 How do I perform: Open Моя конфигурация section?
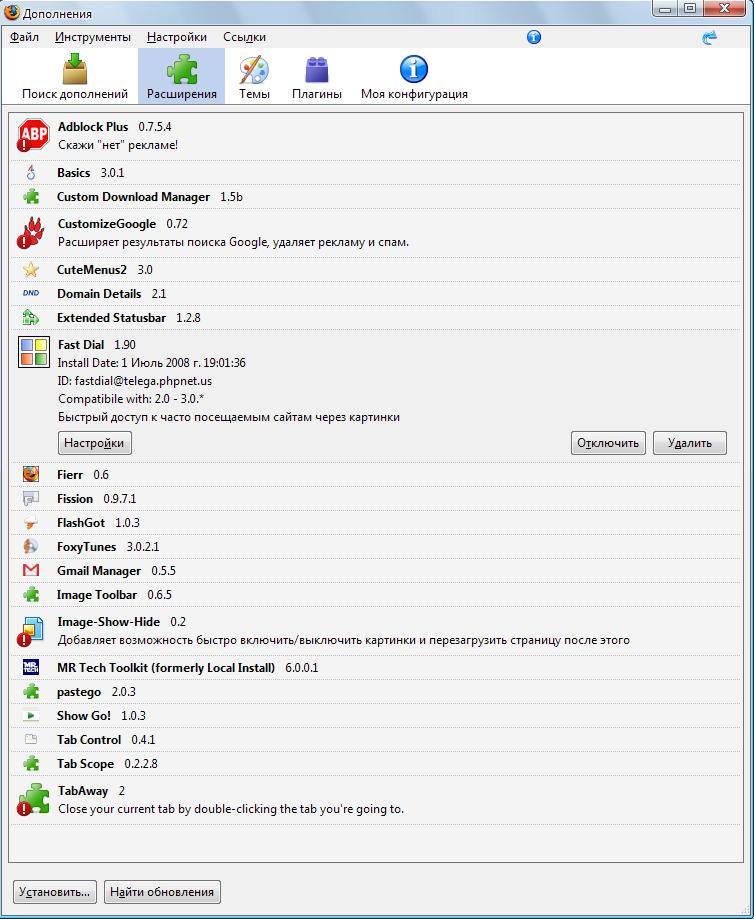point(414,78)
